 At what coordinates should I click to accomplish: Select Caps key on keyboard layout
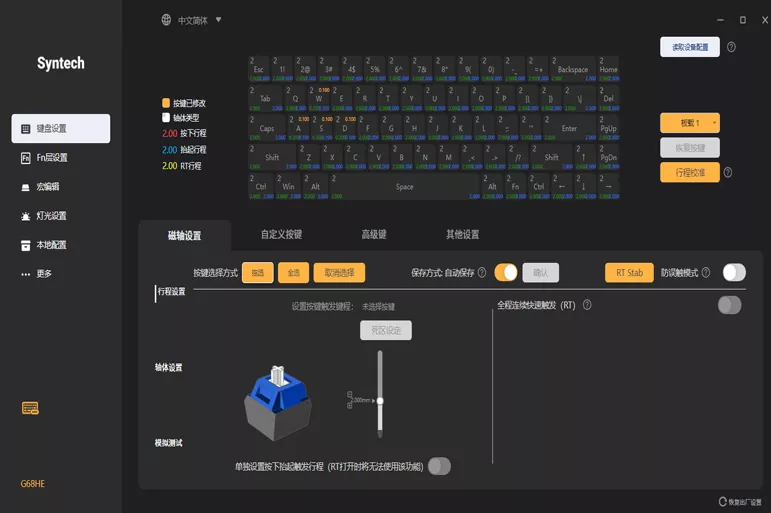tap(267, 128)
